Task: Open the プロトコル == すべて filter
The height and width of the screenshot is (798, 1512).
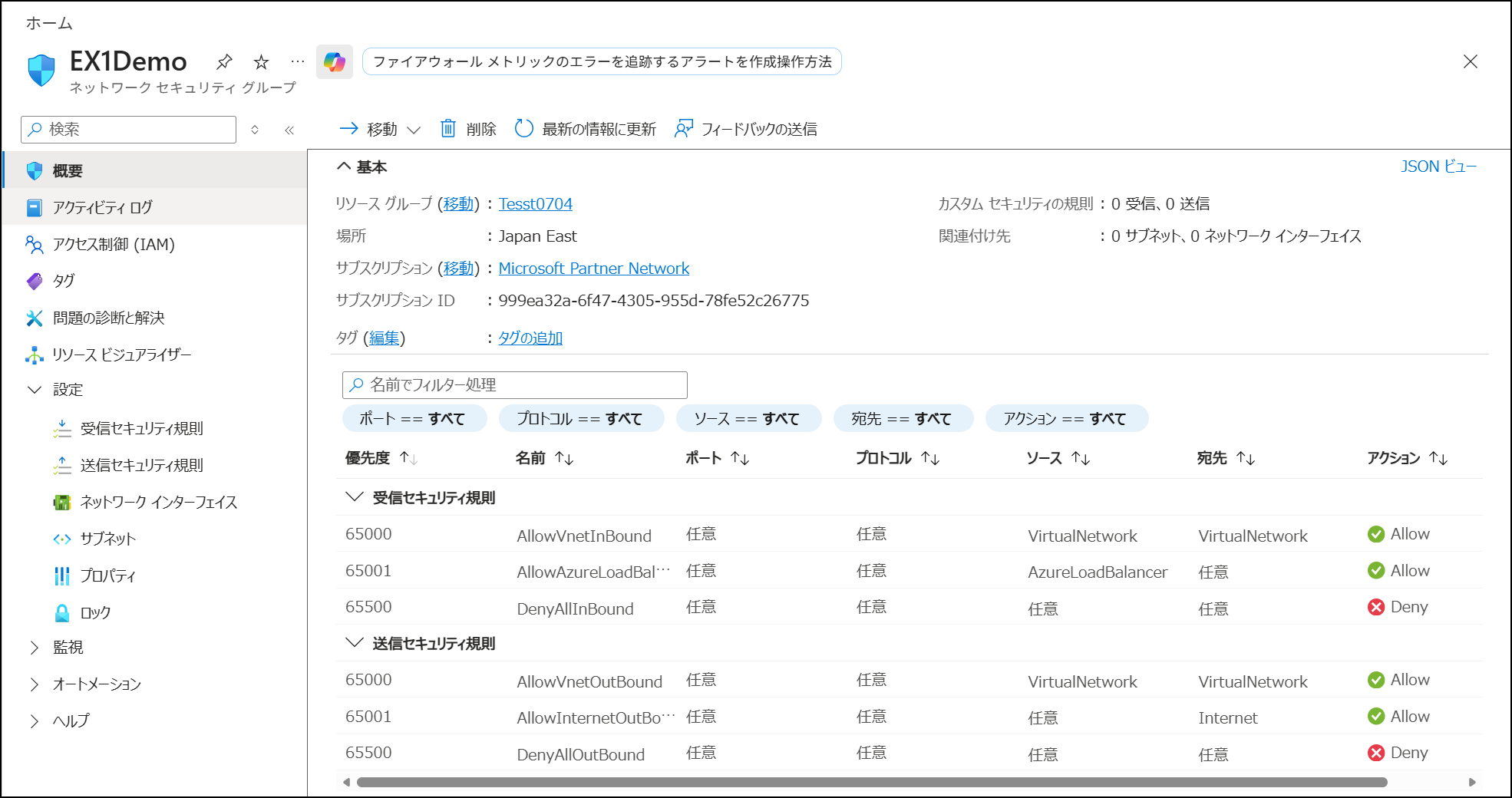Action: [581, 418]
